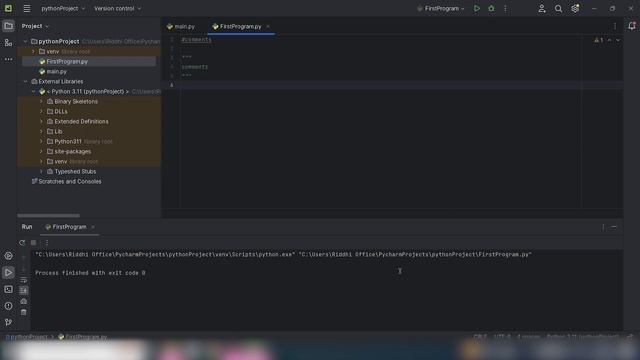
Task: Open more actions in Run toolbar
Action: coord(47,243)
